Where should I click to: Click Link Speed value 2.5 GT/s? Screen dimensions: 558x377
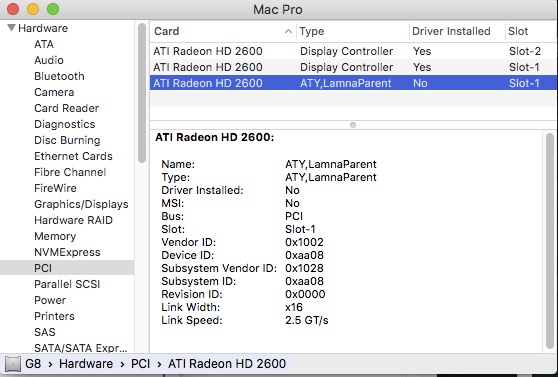pos(306,320)
